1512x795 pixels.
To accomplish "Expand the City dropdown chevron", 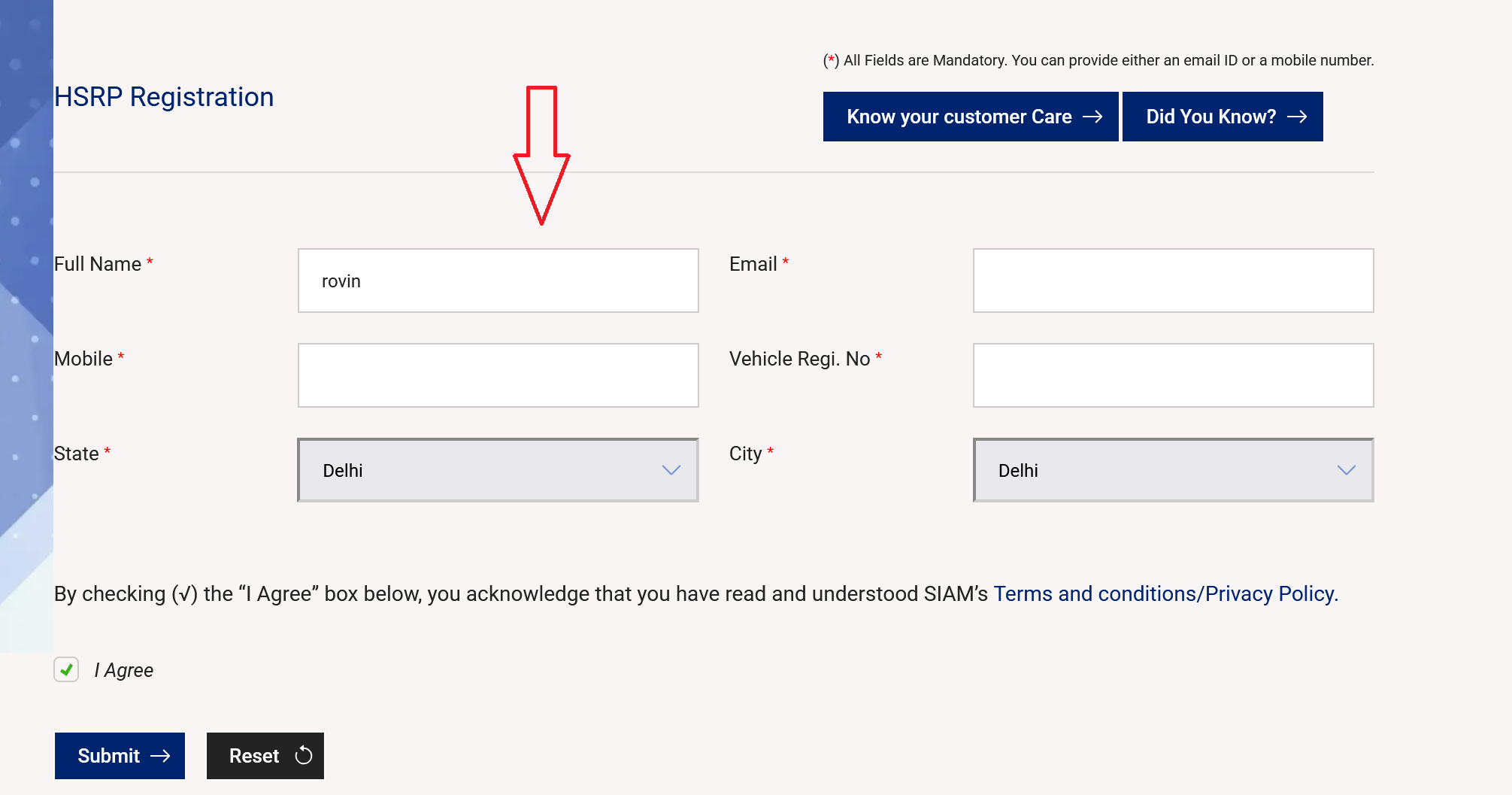I will coord(1346,470).
